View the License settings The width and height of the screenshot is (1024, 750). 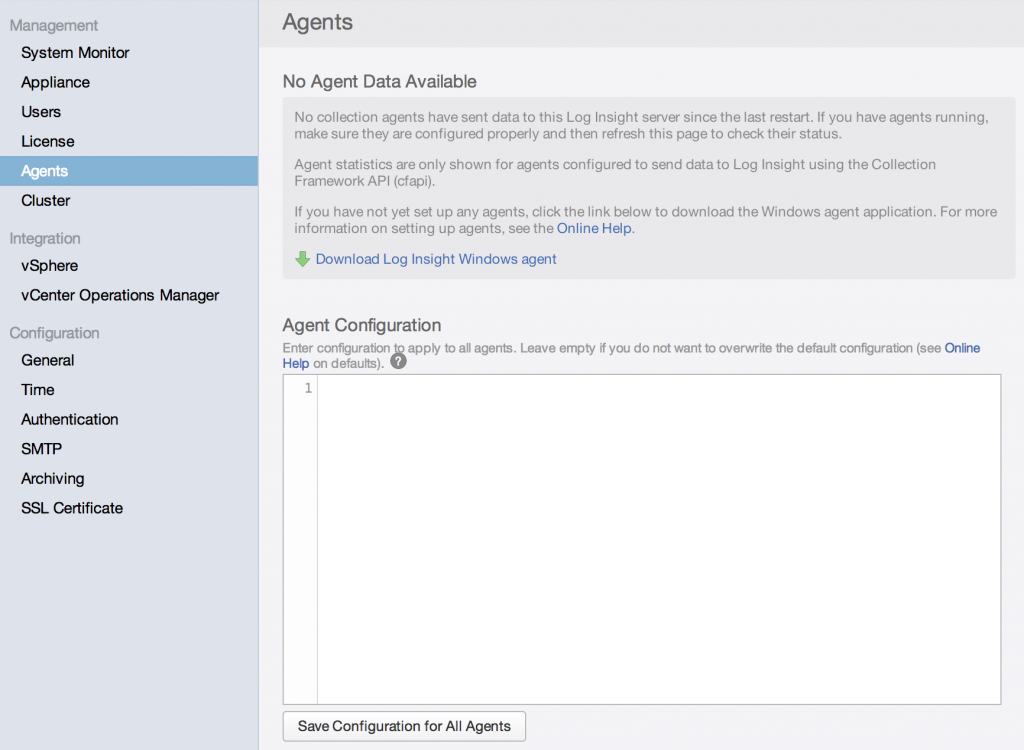click(x=47, y=141)
